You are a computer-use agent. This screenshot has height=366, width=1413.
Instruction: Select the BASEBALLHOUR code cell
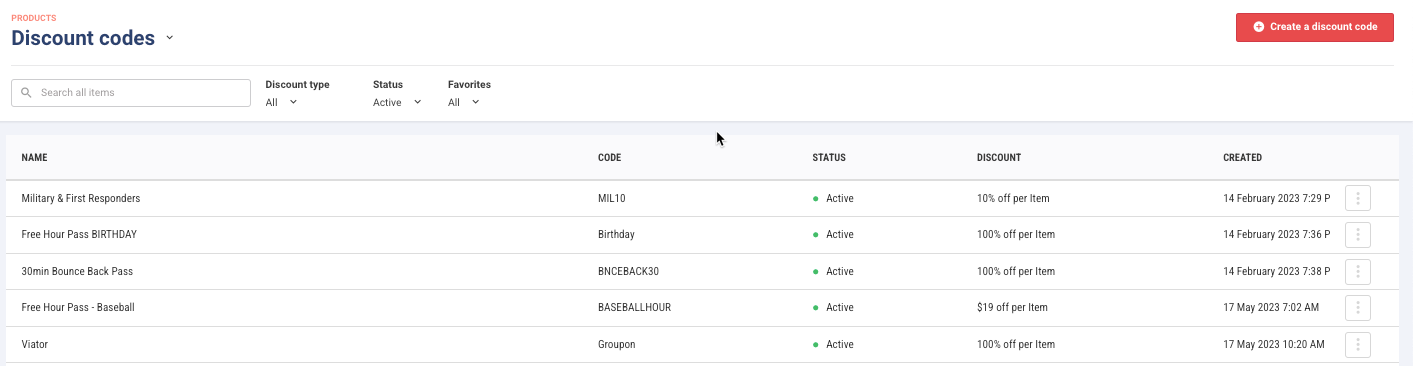[634, 308]
